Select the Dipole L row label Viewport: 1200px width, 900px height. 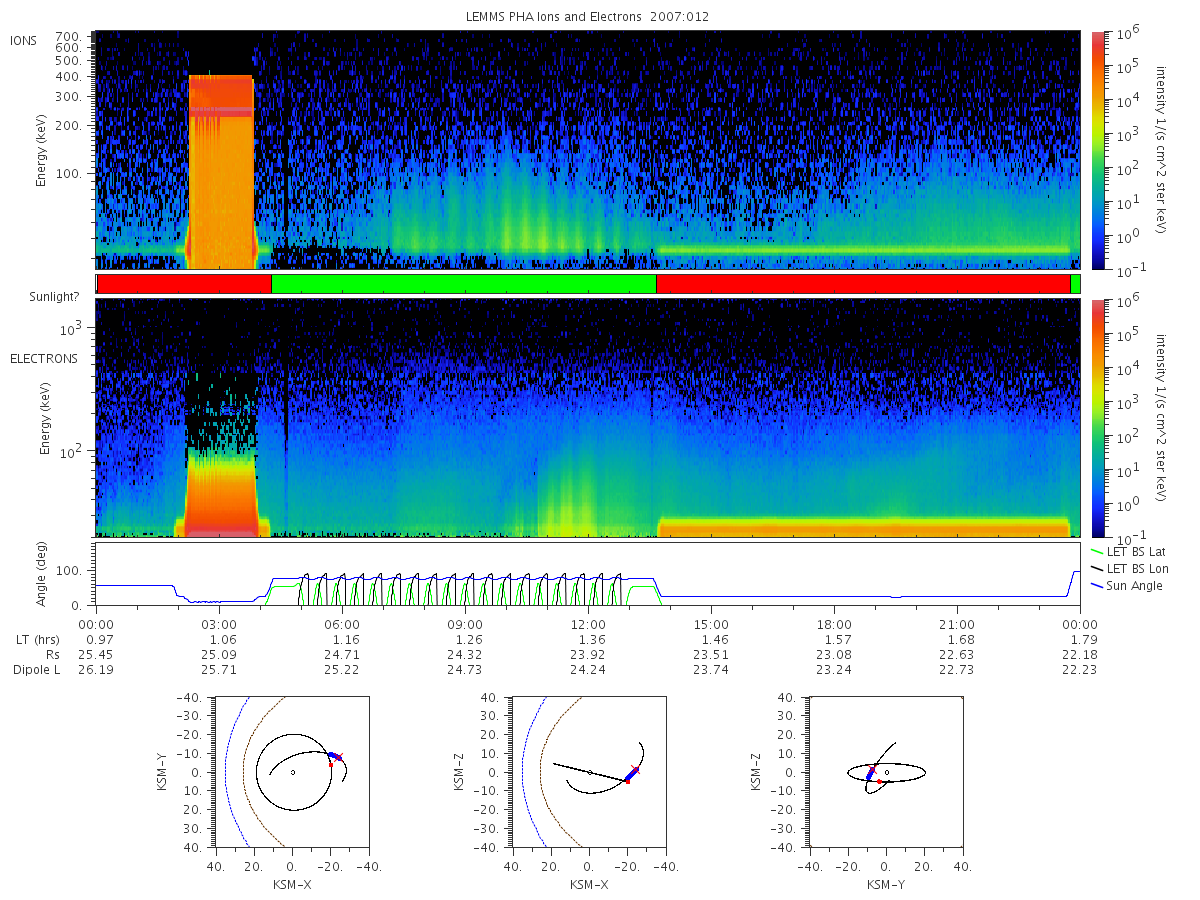(x=36, y=669)
